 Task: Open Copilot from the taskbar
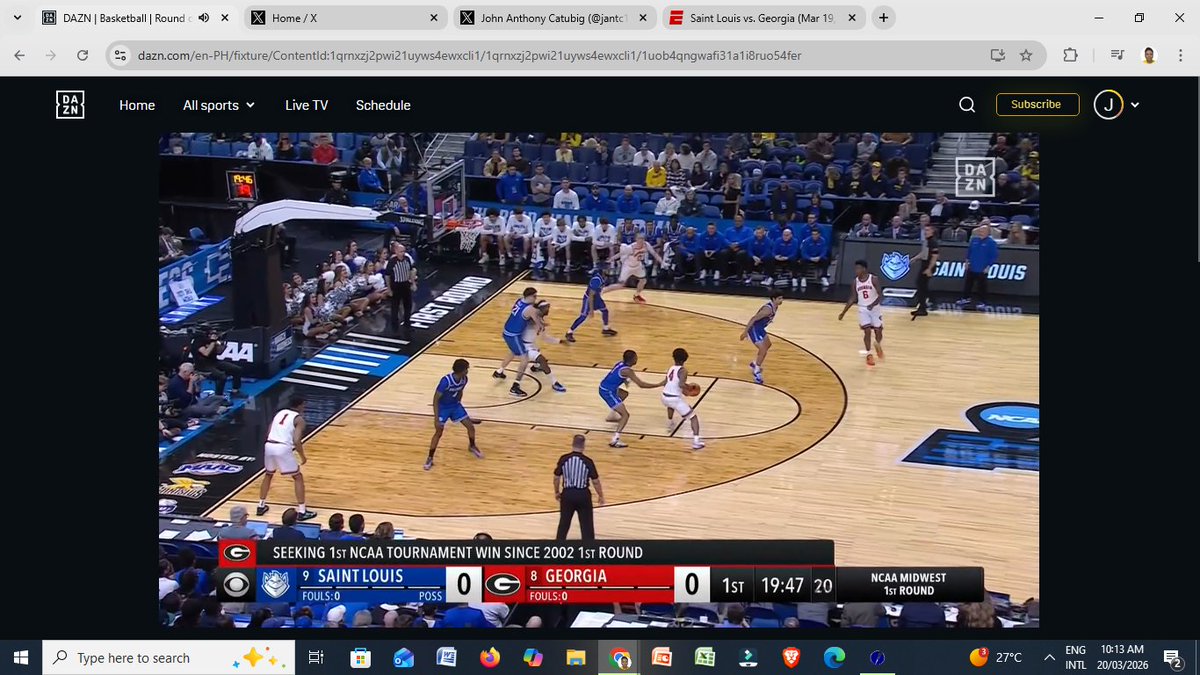[x=532, y=658]
